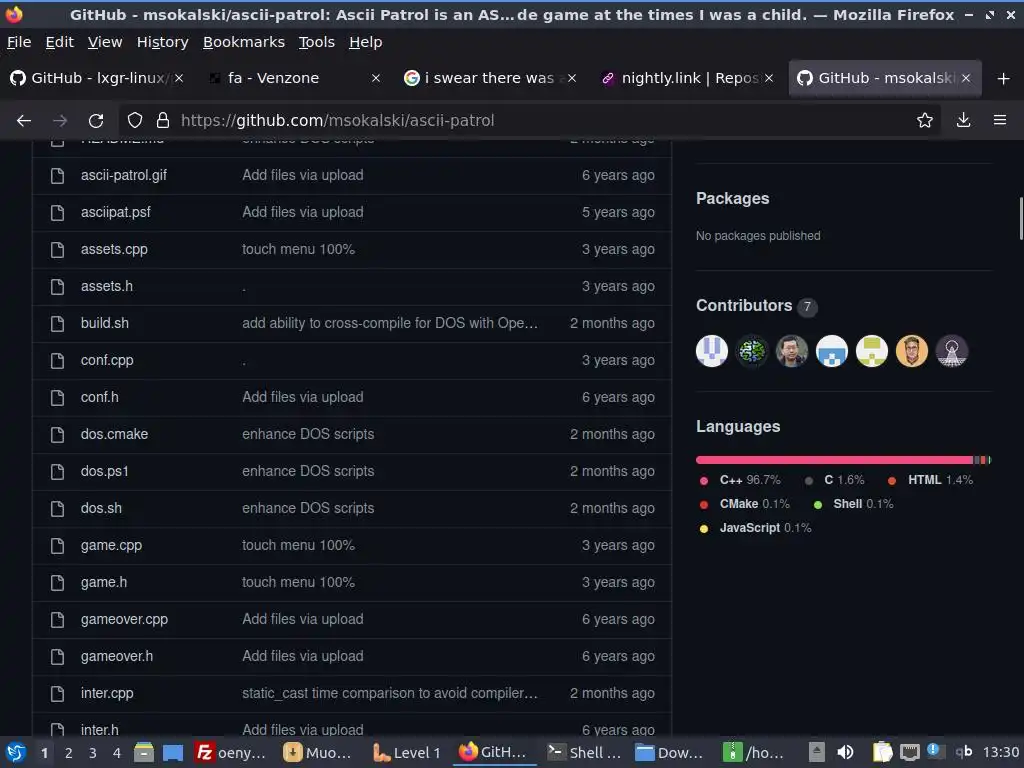This screenshot has height=768, width=1024.
Task: Open the second contributor avatar with green pattern
Action: [x=752, y=351]
